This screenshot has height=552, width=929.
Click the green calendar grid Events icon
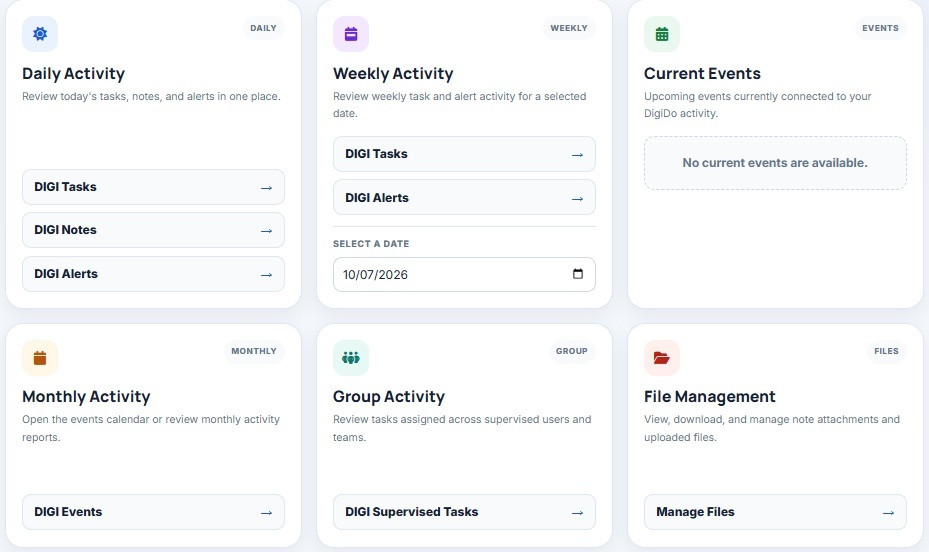pyautogui.click(x=662, y=34)
